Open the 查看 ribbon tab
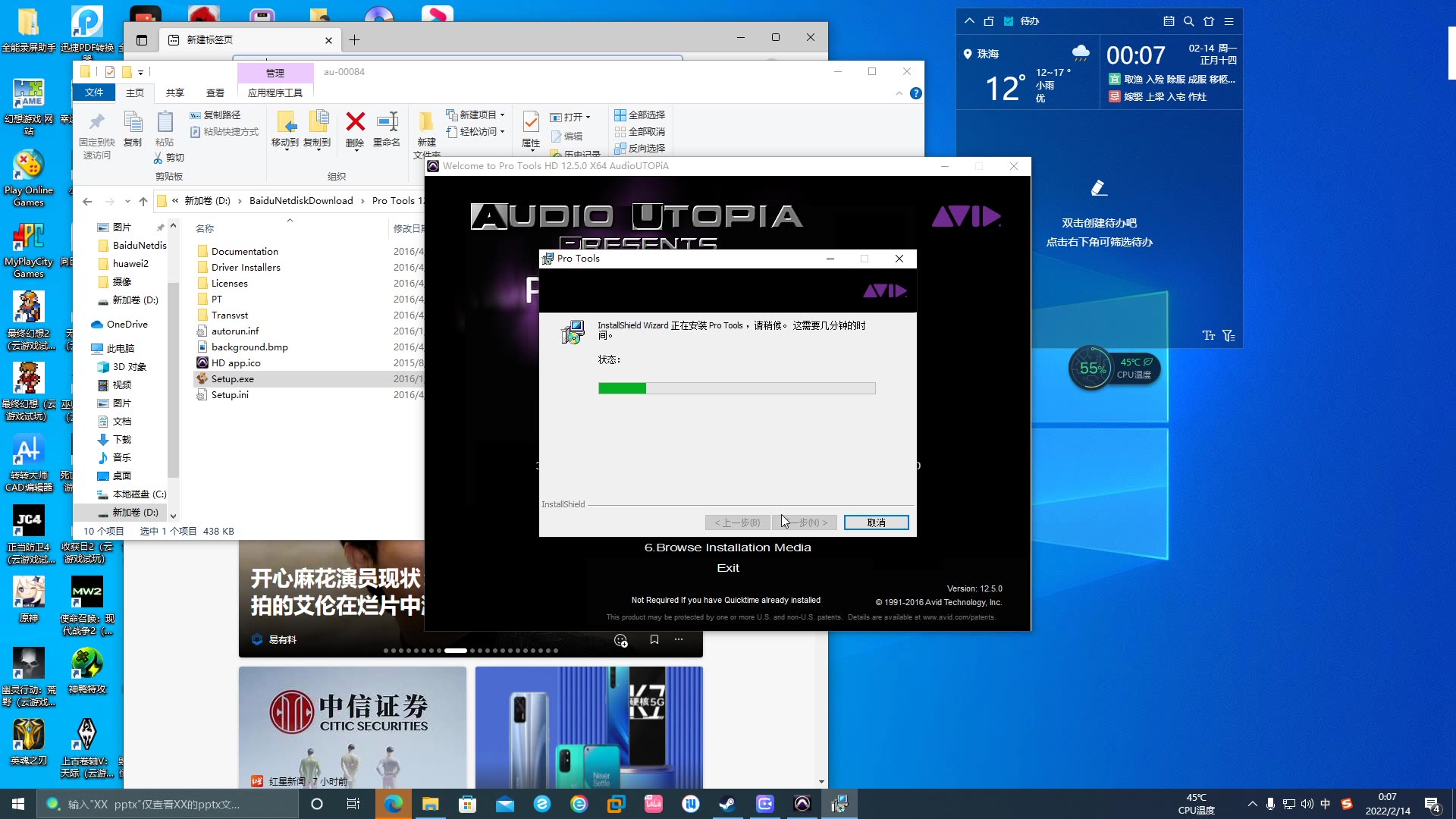The width and height of the screenshot is (1456, 819). [x=215, y=93]
